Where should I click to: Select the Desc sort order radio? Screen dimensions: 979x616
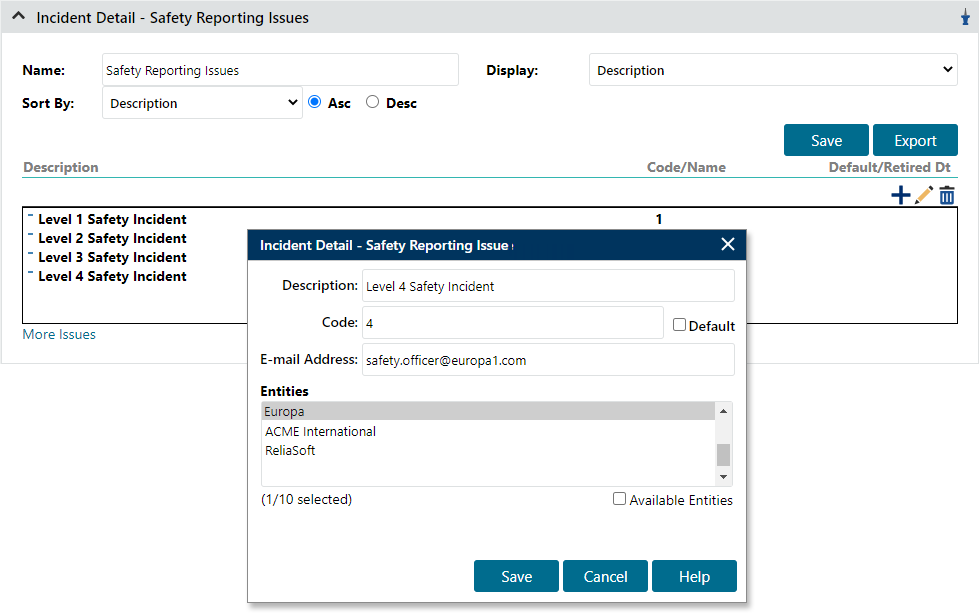373,102
